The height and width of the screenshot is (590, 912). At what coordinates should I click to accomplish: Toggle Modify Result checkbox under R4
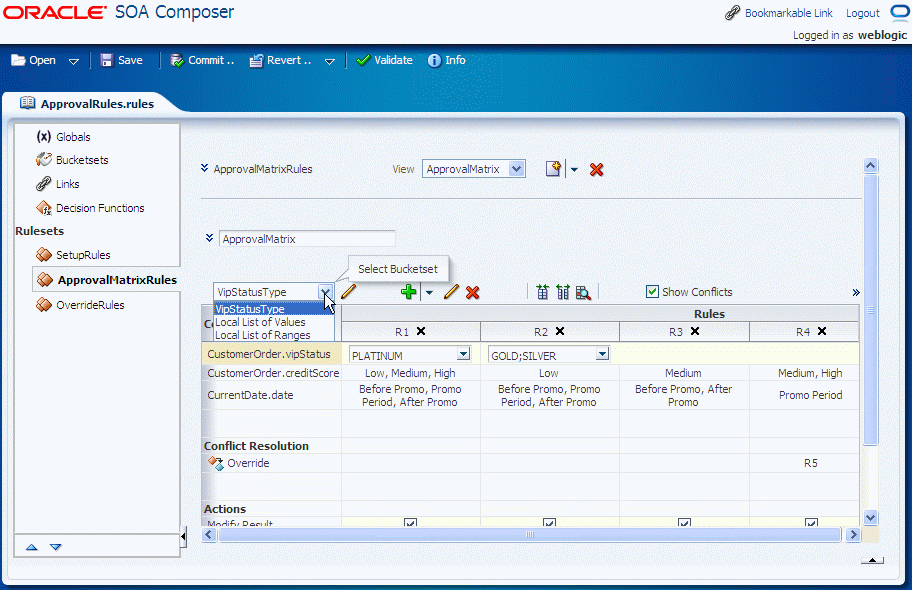(811, 523)
